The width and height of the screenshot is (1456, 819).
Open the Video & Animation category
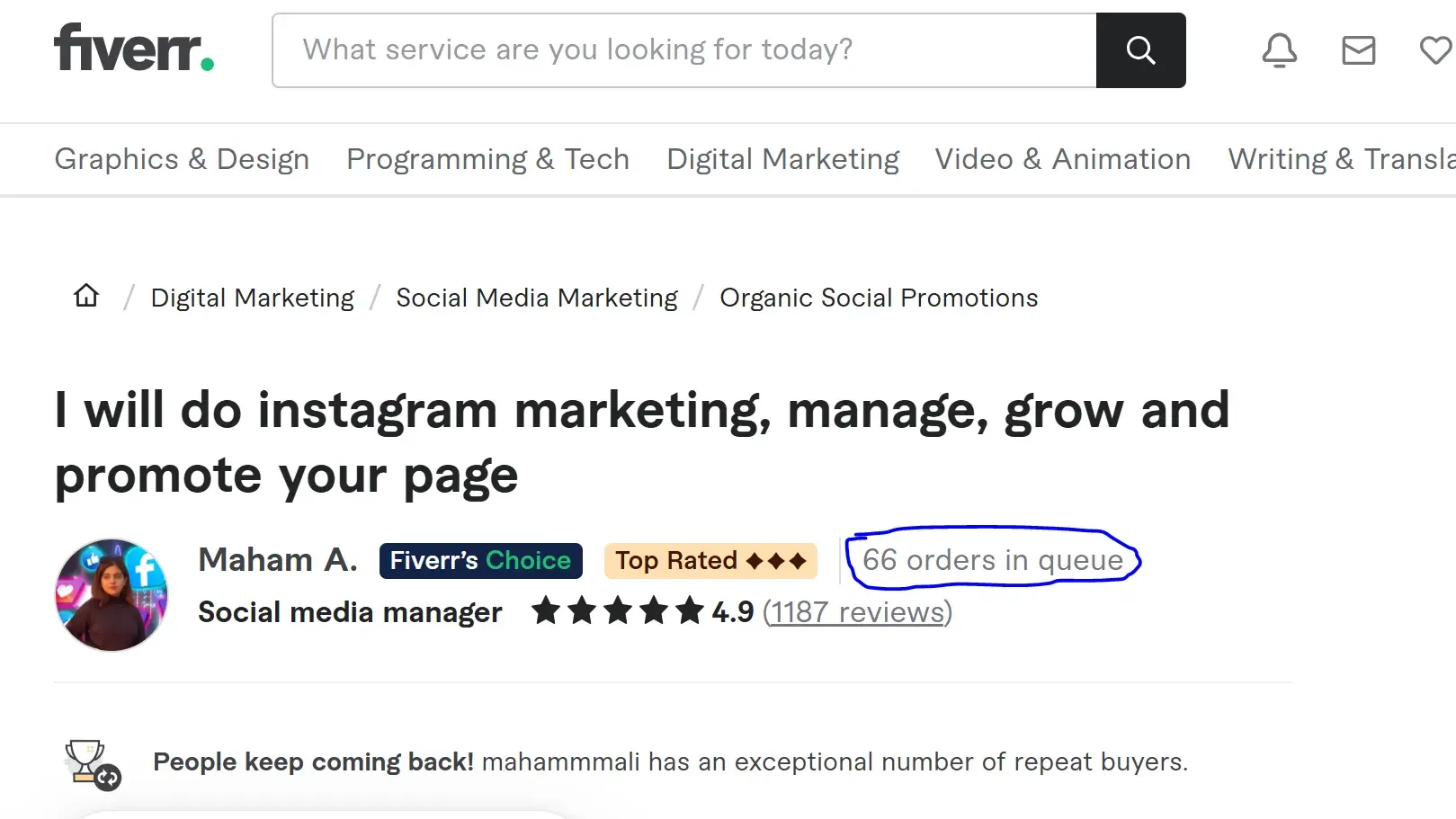(1062, 159)
